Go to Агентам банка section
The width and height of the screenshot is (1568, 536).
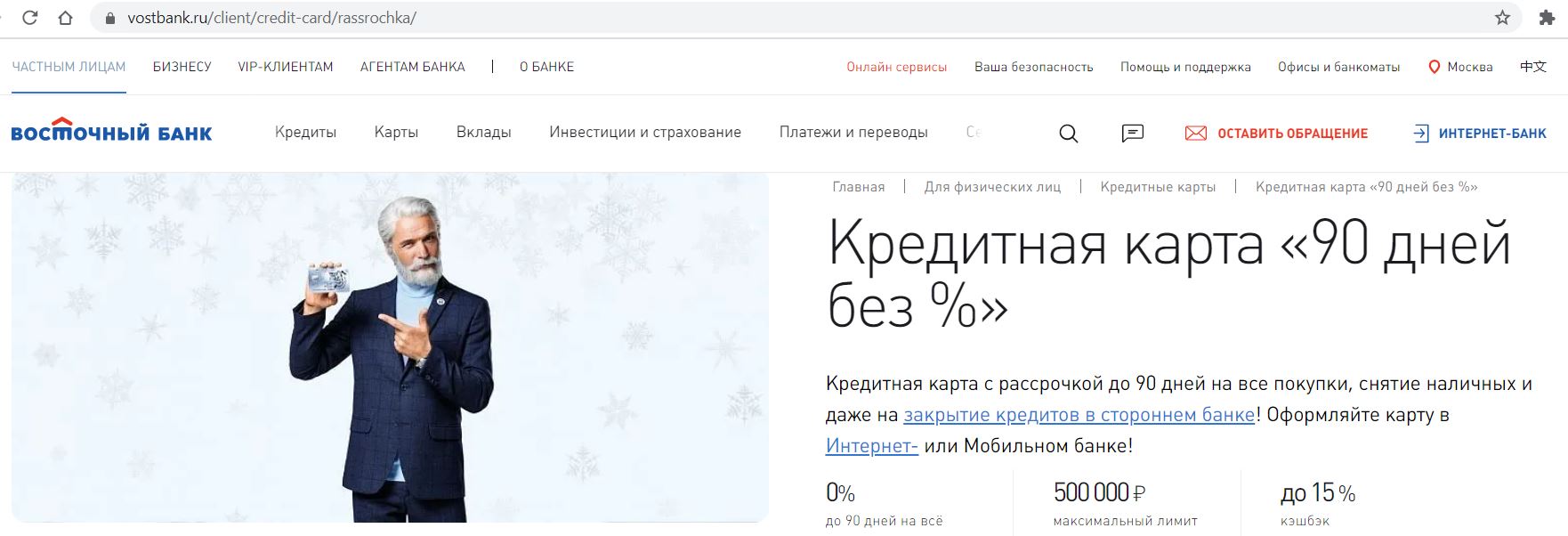click(x=413, y=67)
